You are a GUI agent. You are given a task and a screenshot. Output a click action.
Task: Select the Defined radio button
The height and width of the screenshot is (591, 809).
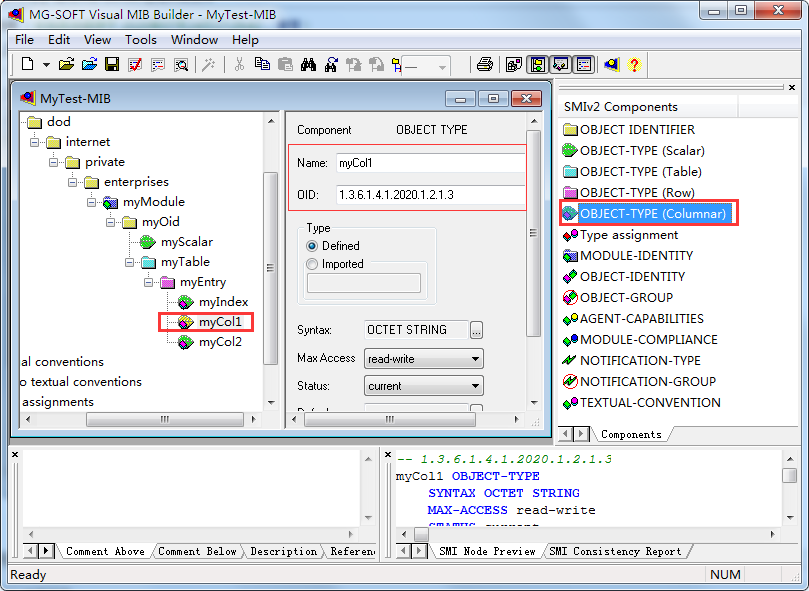pos(313,246)
